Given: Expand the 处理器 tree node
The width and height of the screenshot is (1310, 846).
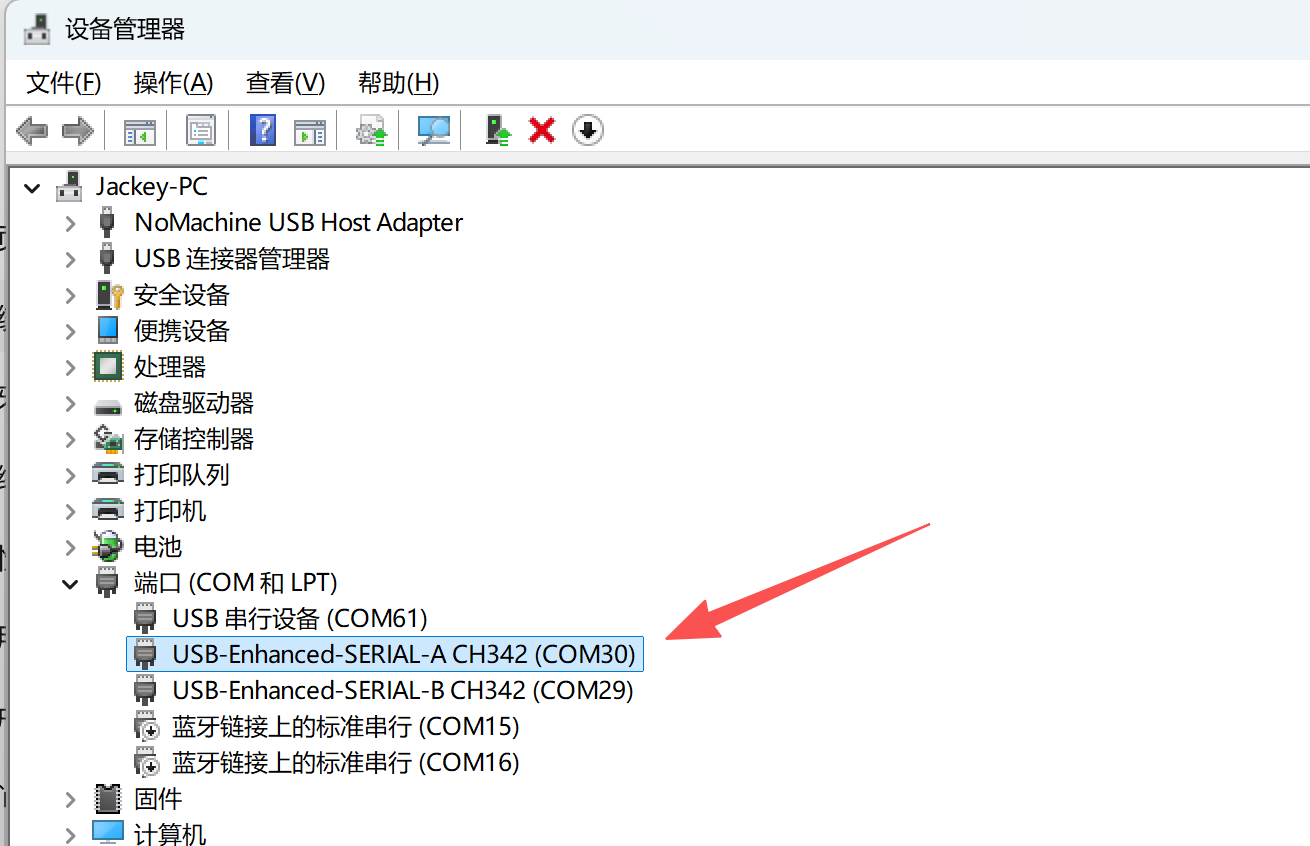Looking at the screenshot, I should (x=70, y=367).
